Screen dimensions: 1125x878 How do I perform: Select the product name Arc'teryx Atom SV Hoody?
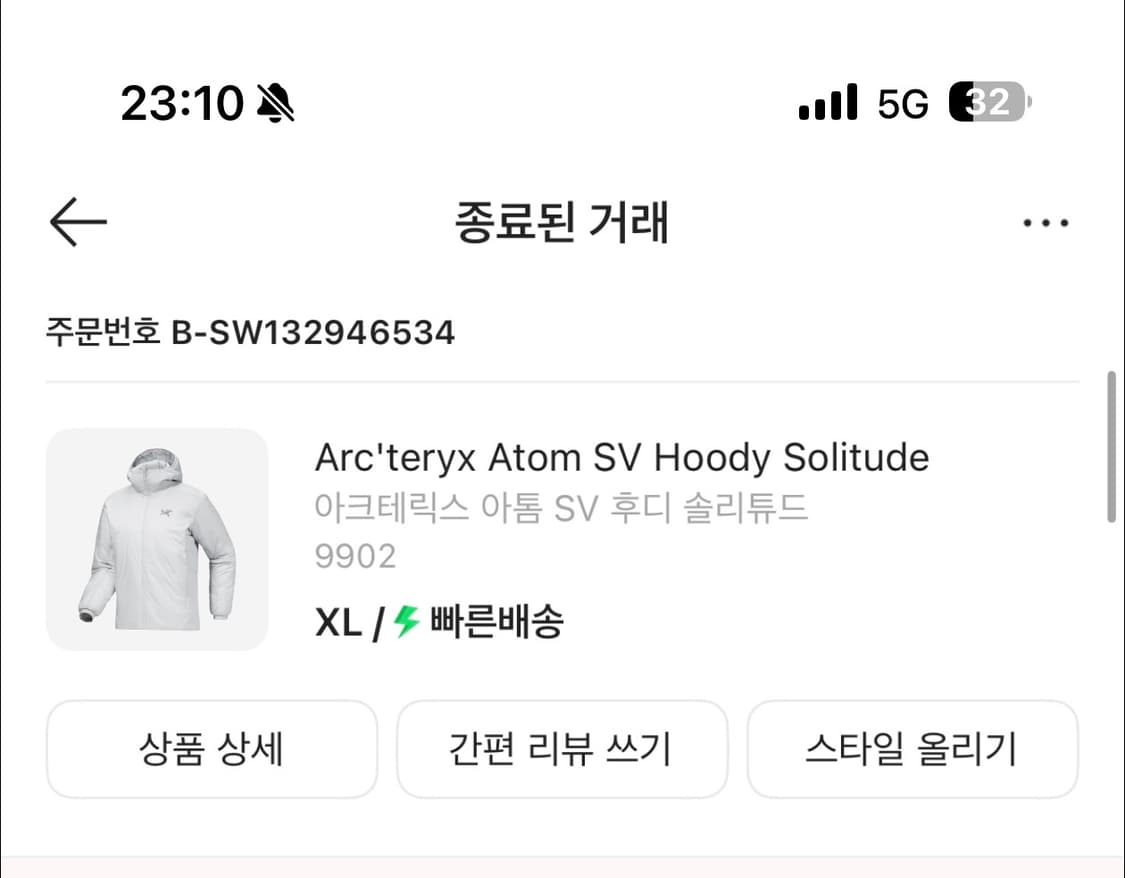tap(622, 457)
